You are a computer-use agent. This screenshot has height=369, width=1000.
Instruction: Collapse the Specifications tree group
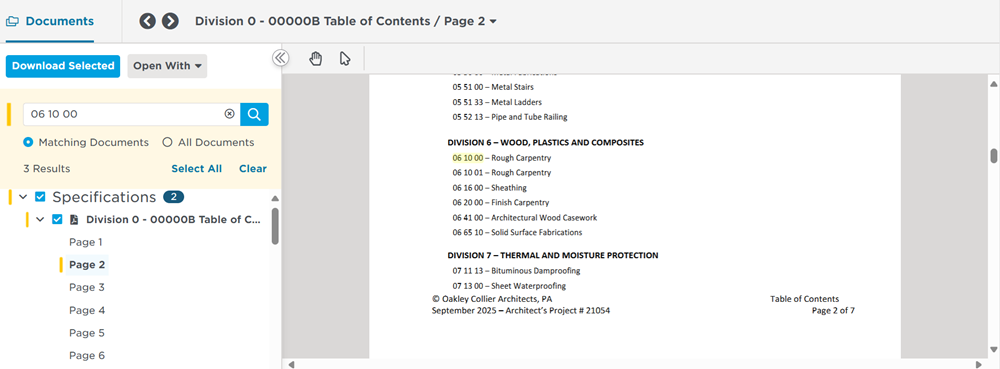pyautogui.click(x=24, y=197)
